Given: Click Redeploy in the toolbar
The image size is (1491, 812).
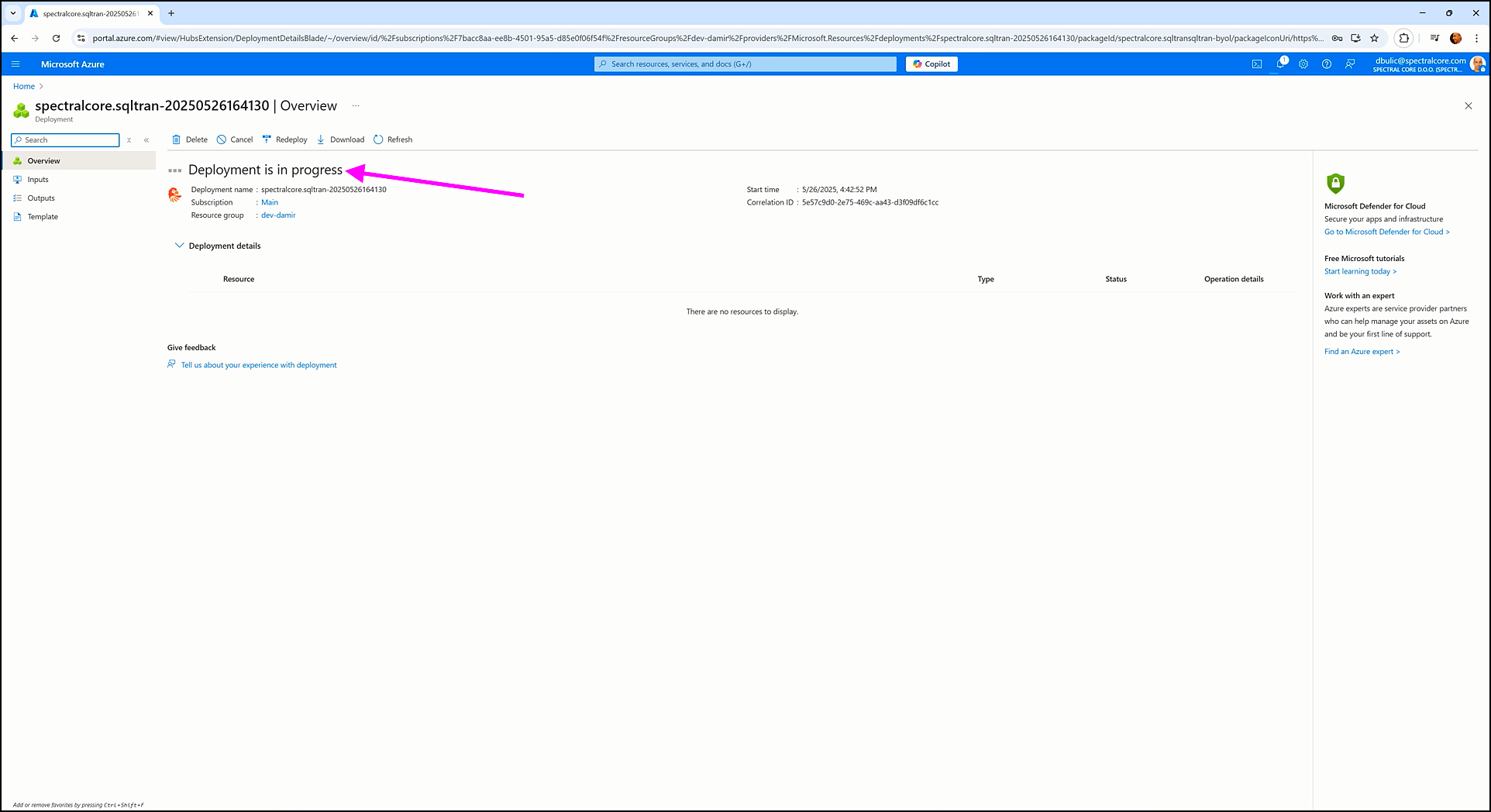Looking at the screenshot, I should (284, 139).
